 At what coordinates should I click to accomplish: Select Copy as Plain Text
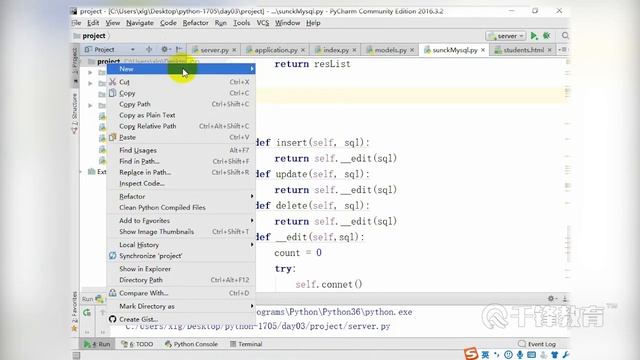pyautogui.click(x=181, y=115)
